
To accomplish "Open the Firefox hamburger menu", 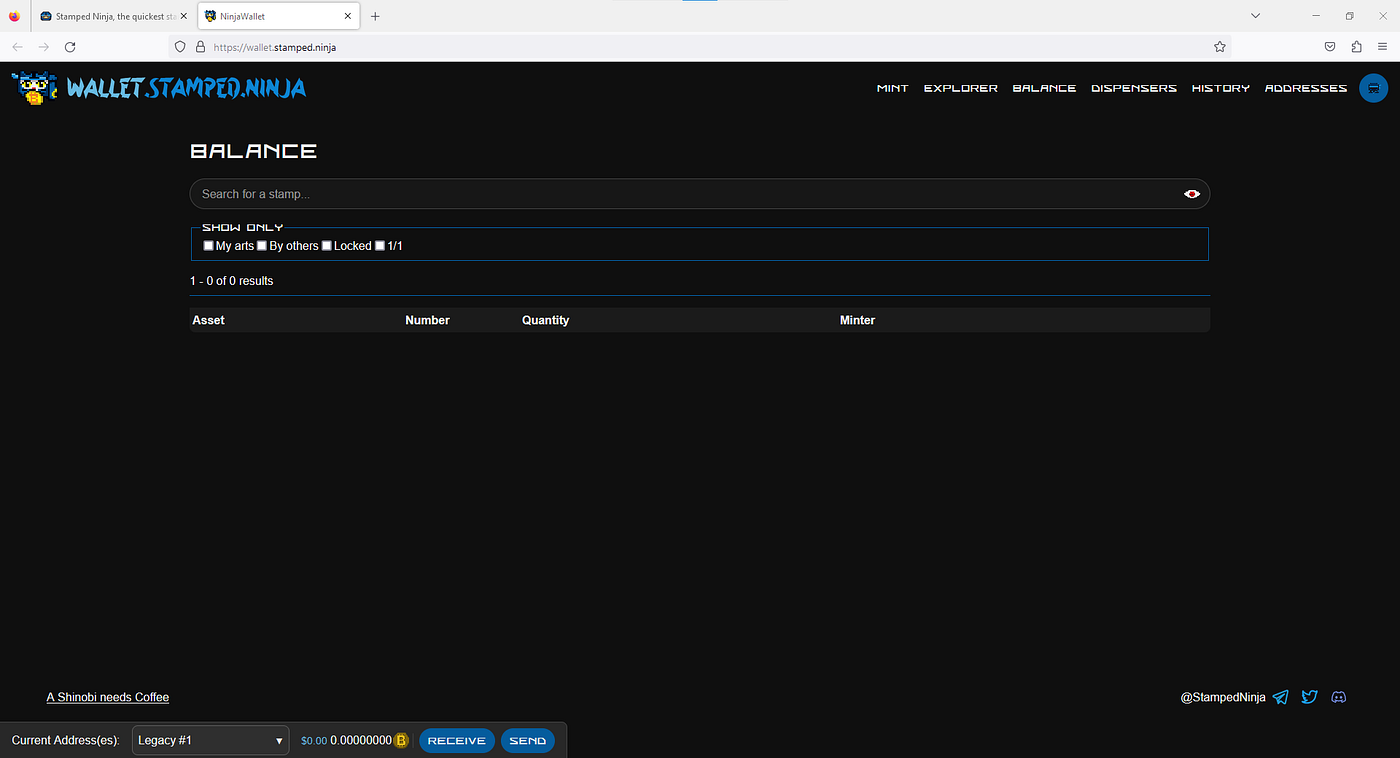I will (x=1383, y=47).
